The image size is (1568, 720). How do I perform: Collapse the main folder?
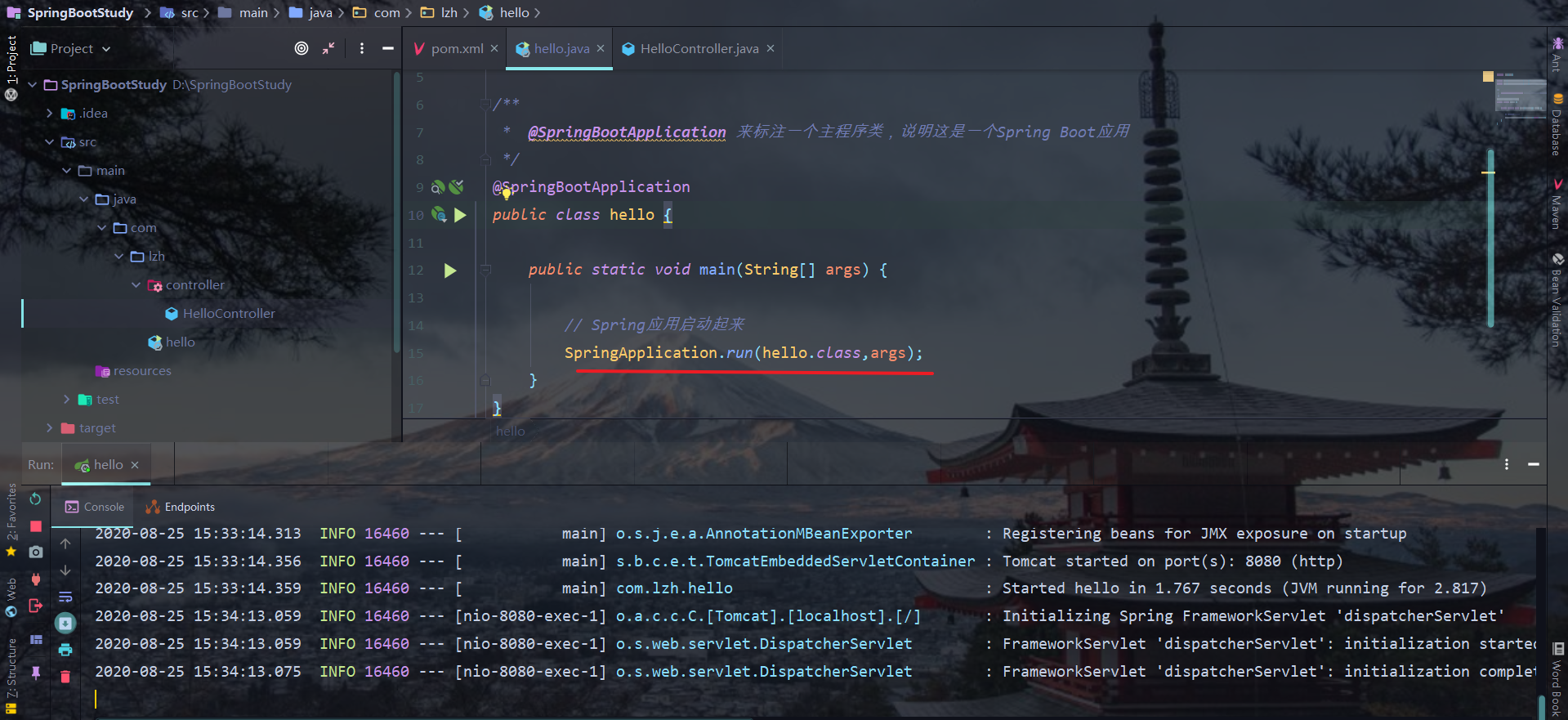pos(67,170)
